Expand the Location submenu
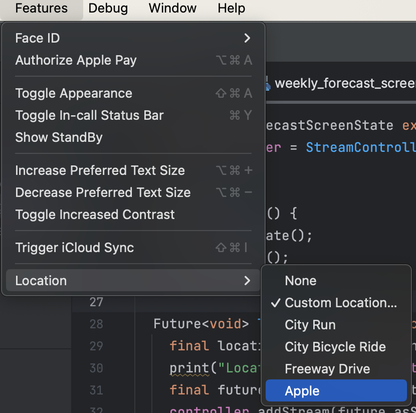This screenshot has height=413, width=416. point(133,281)
